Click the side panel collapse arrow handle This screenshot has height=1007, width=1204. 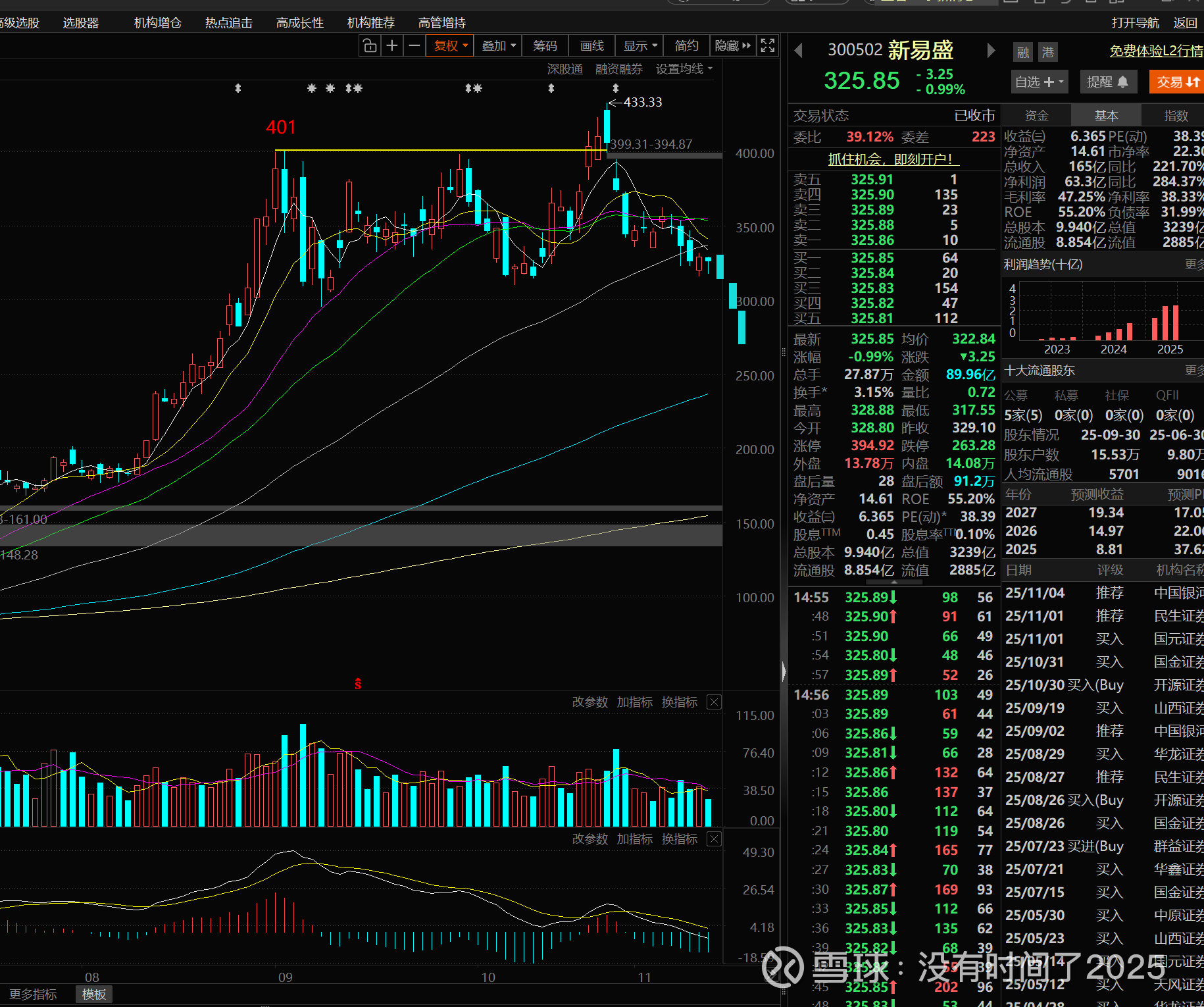click(x=784, y=671)
